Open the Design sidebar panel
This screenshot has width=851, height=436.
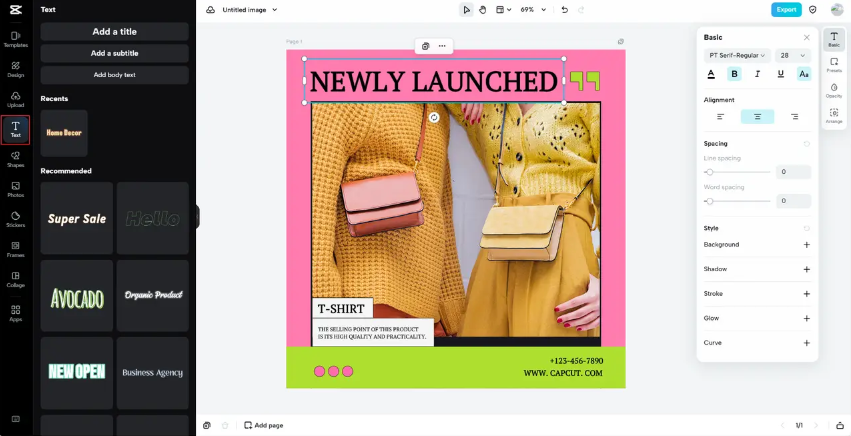(16, 69)
